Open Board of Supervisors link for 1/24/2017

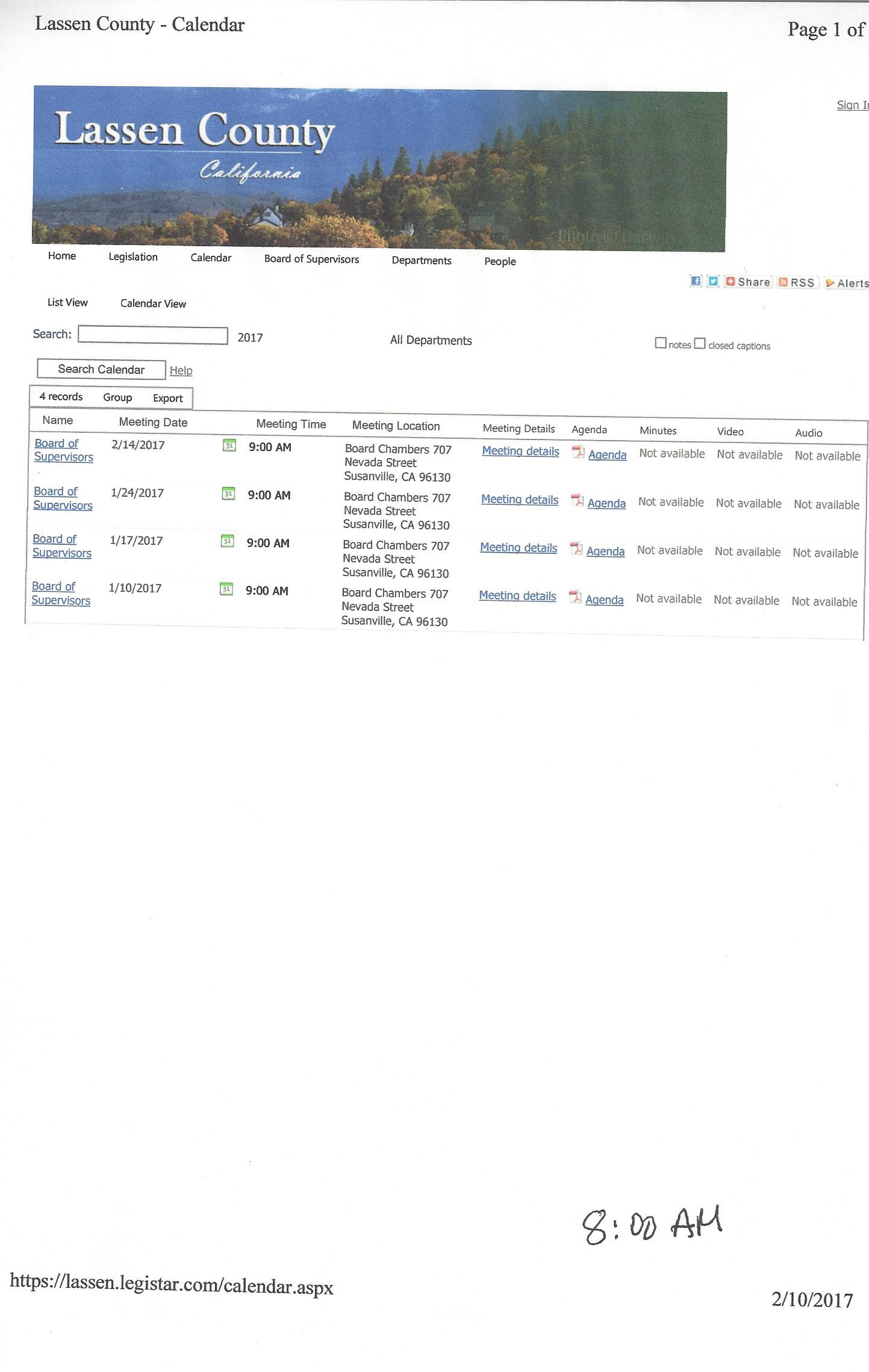(x=63, y=498)
